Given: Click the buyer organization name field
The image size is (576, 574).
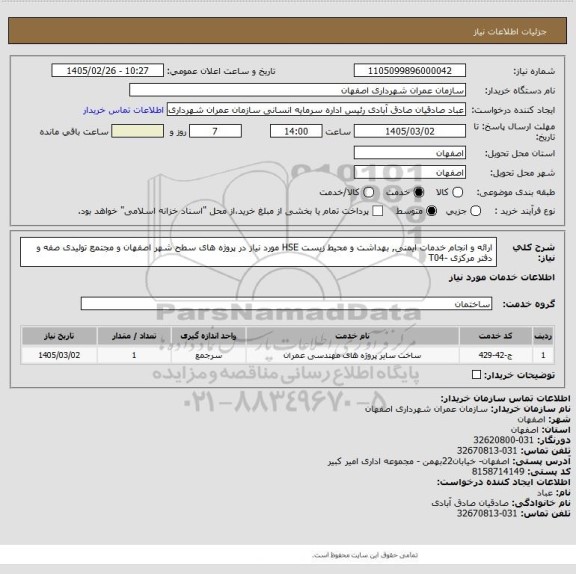Looking at the screenshot, I should pyautogui.click(x=297, y=90).
